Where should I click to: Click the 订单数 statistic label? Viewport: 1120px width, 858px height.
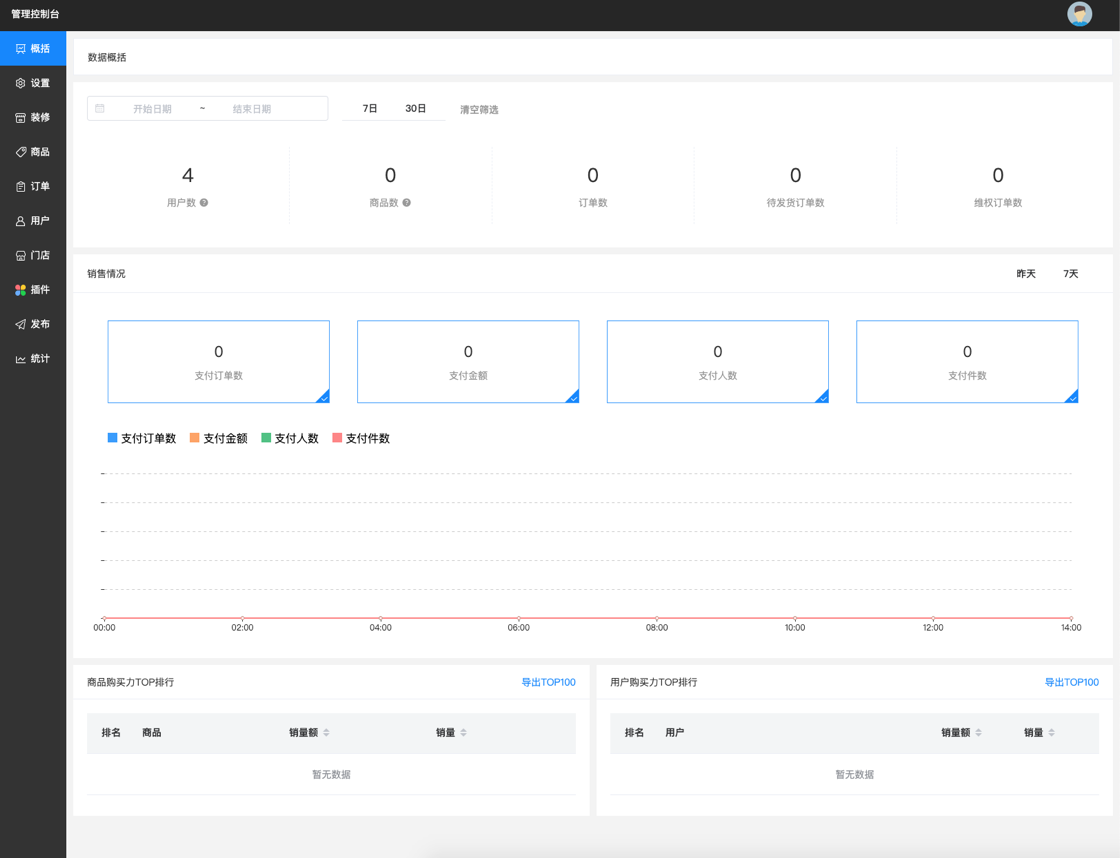(593, 203)
